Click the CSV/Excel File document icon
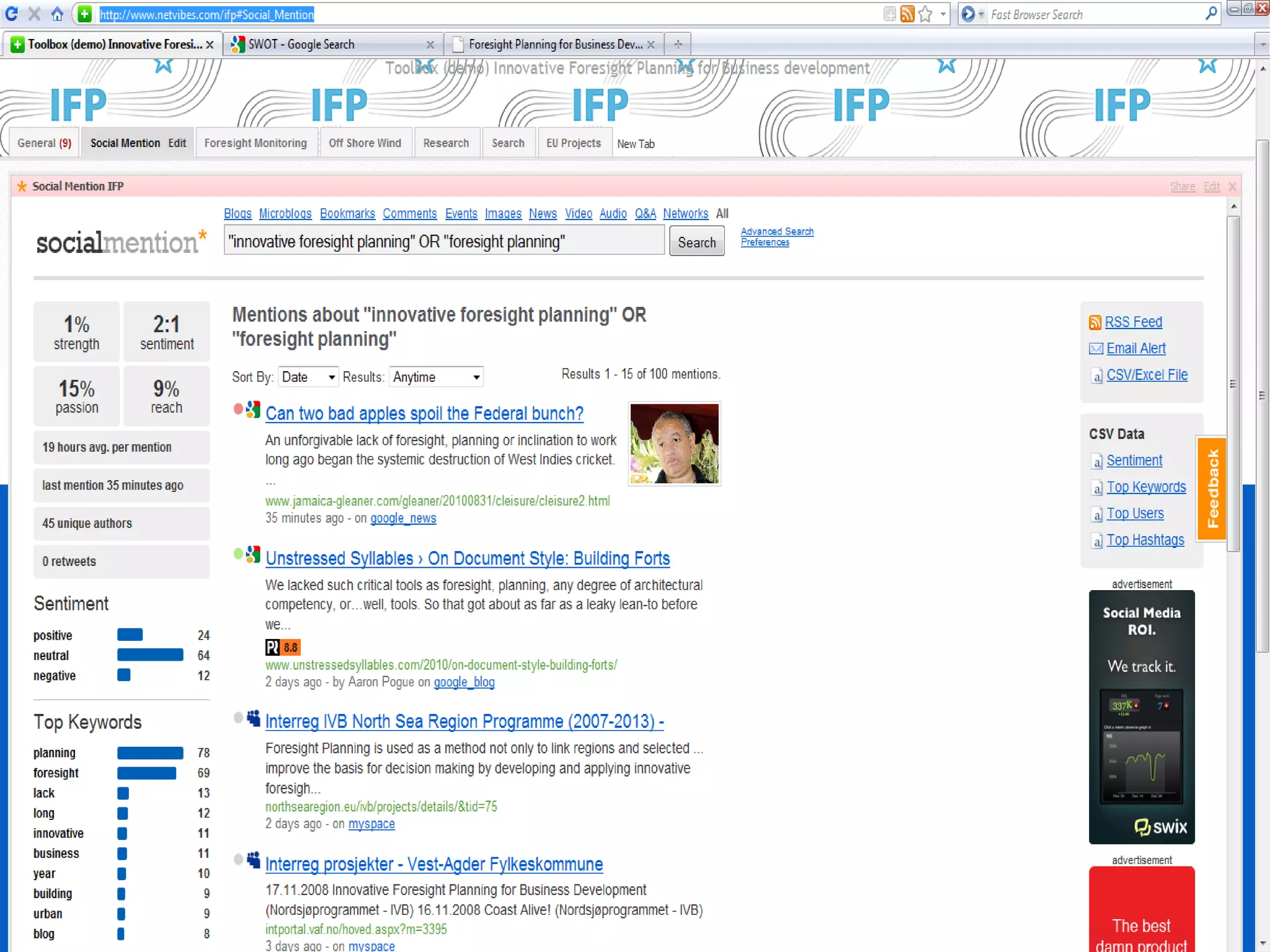 pyautogui.click(x=1096, y=376)
